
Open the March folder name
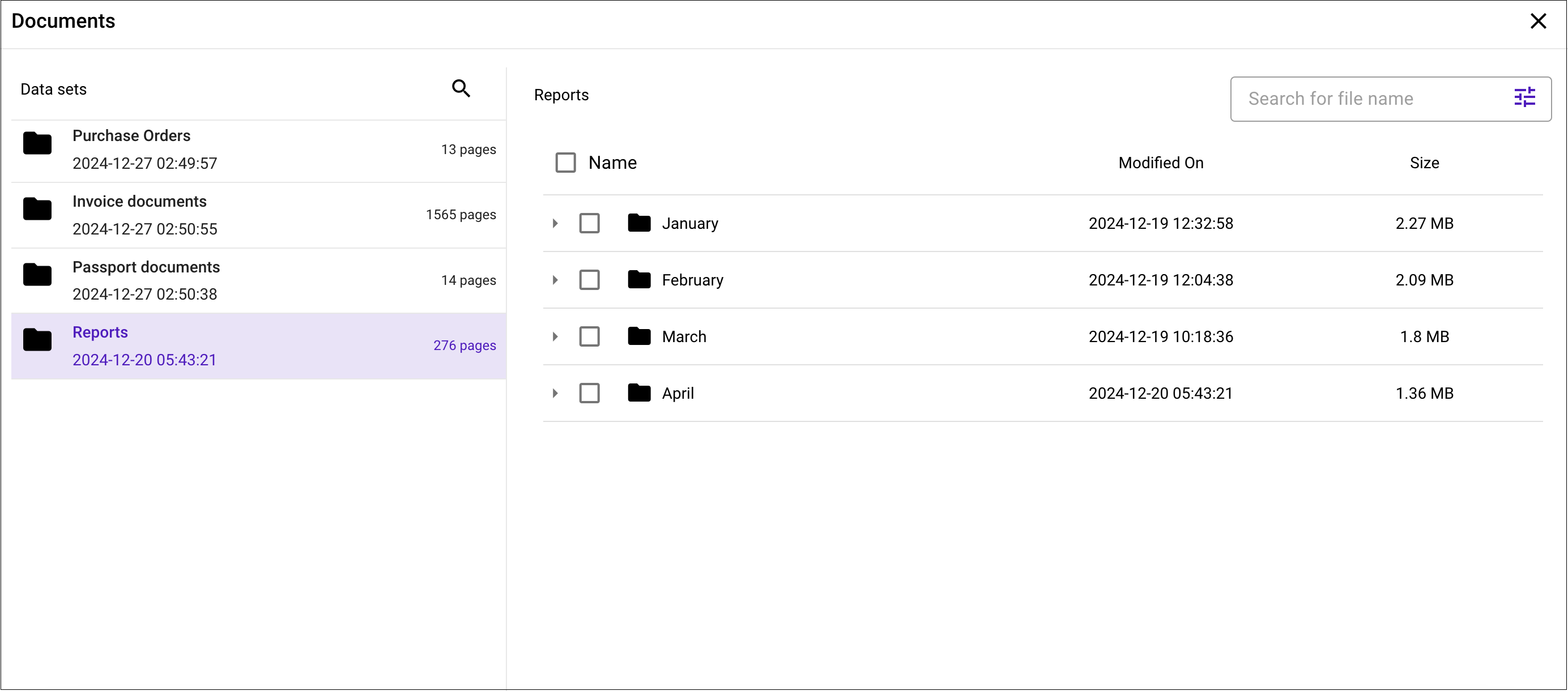click(684, 336)
